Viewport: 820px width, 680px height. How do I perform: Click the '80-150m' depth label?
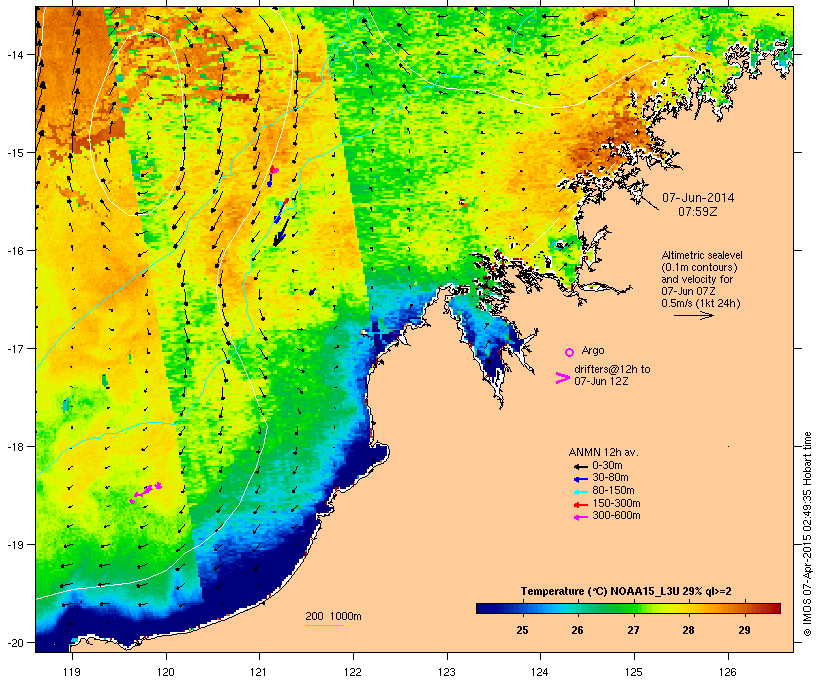(x=613, y=491)
